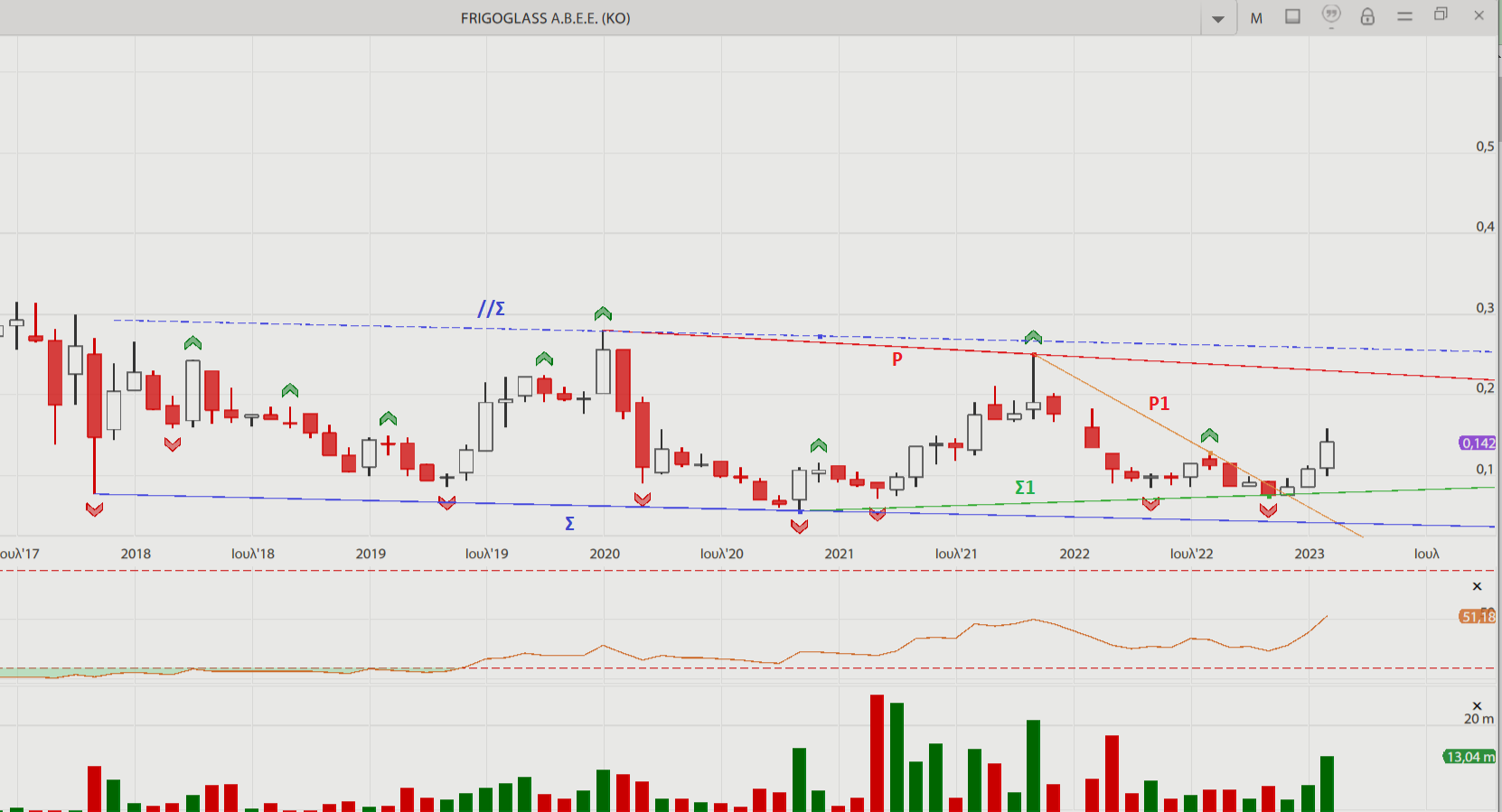The width and height of the screenshot is (1502, 812).
Task: Select the red P resistance label
Action: point(897,359)
